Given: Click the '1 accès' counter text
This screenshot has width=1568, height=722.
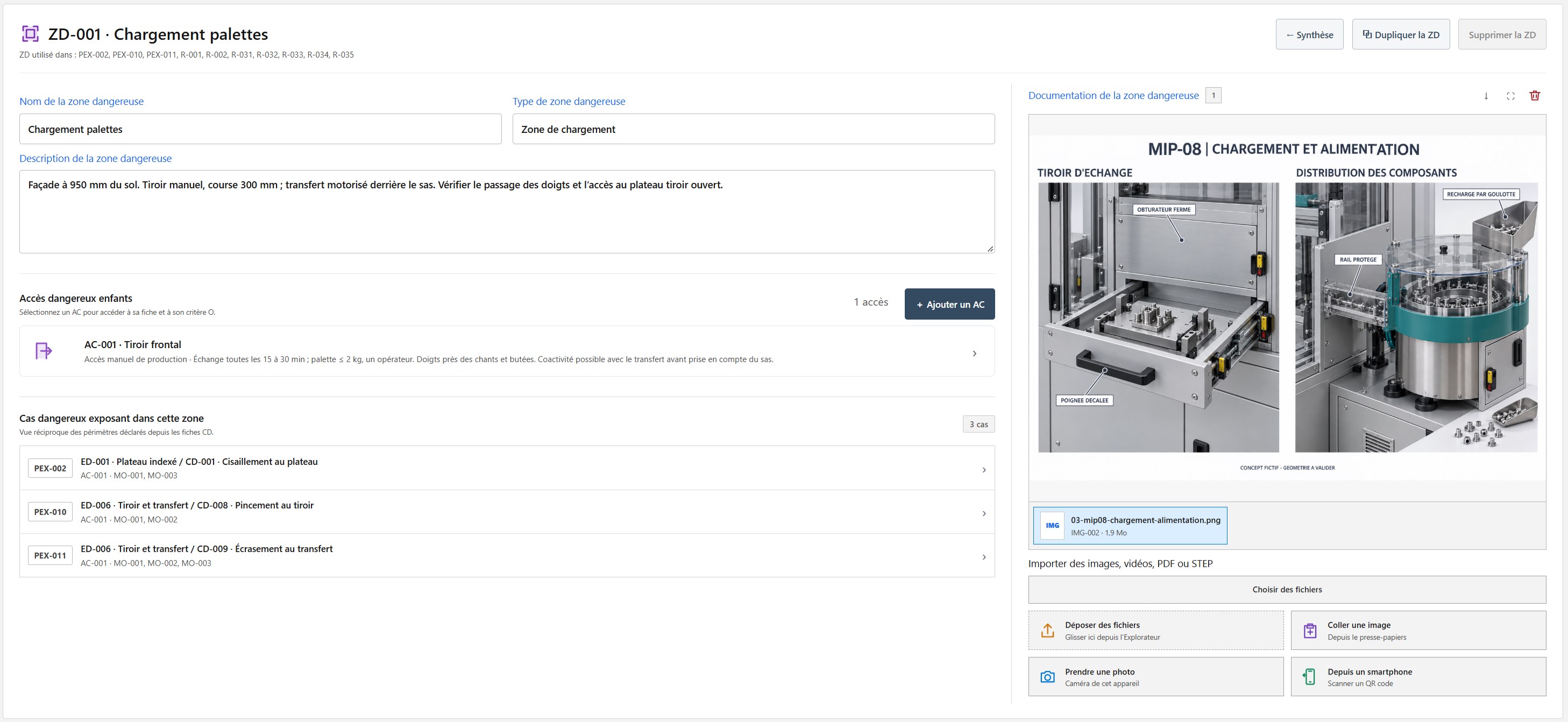Looking at the screenshot, I should [870, 302].
